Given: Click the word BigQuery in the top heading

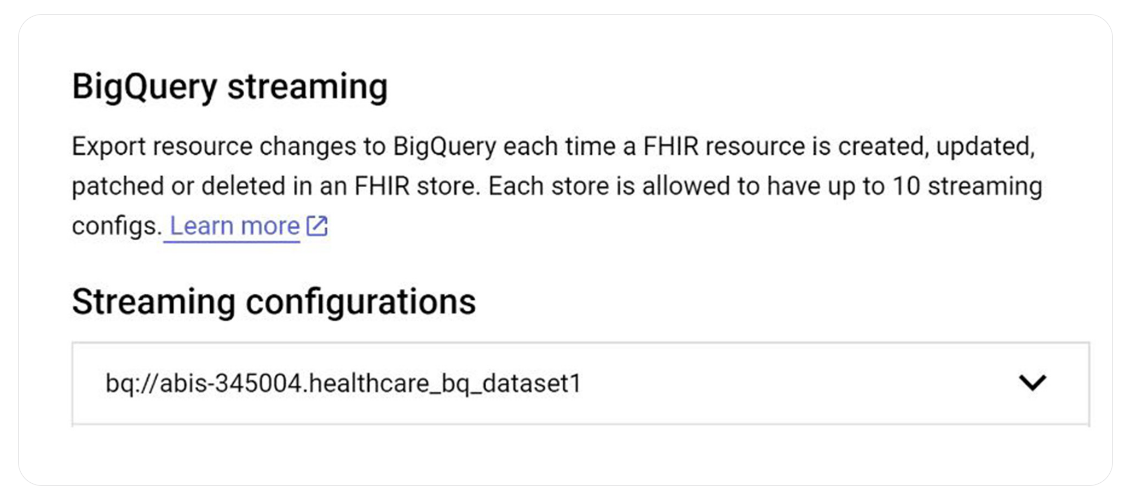Looking at the screenshot, I should point(144,87).
